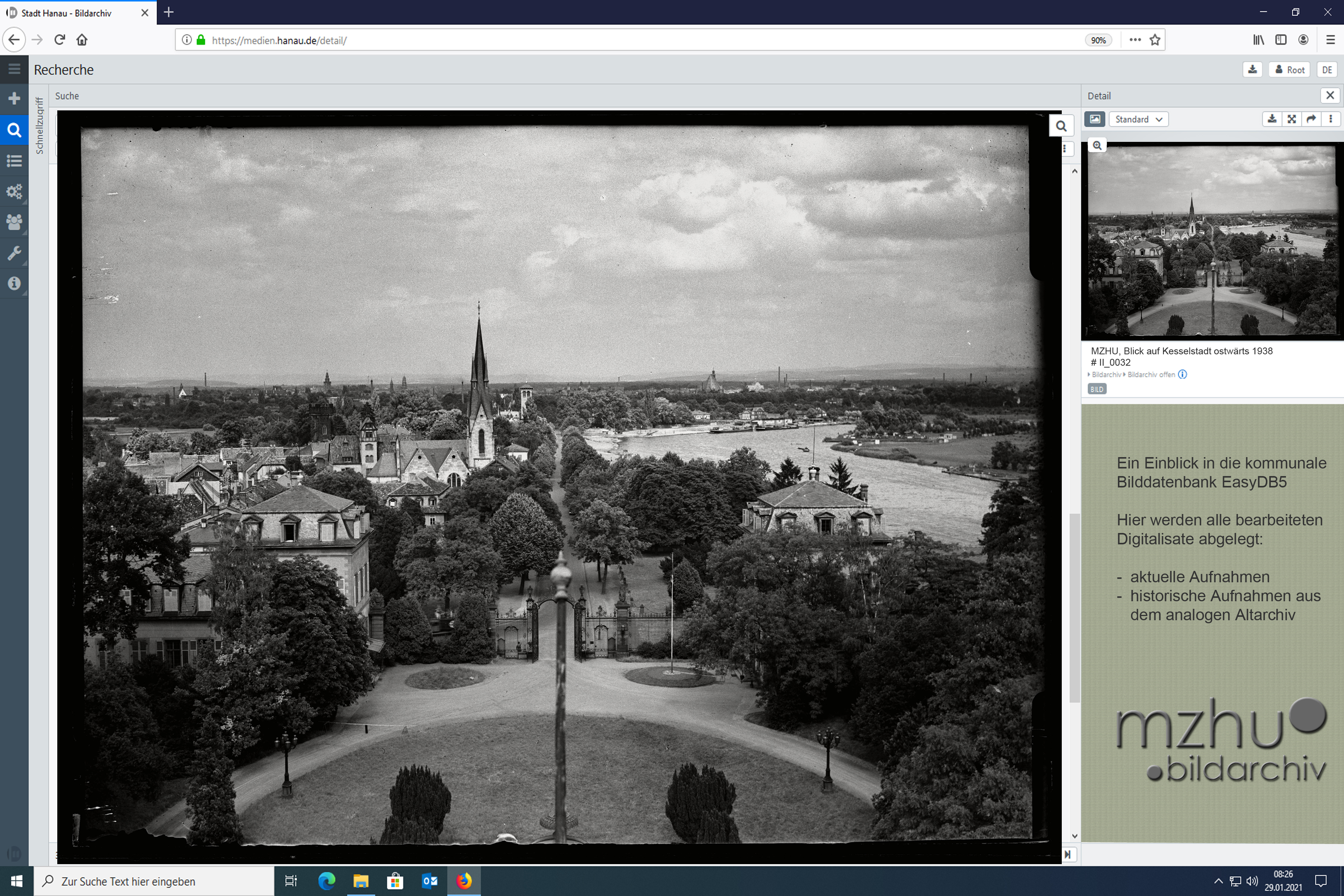The image size is (1344, 896).
Task: Open the Standard dropdown in Detail panel
Action: tap(1138, 119)
